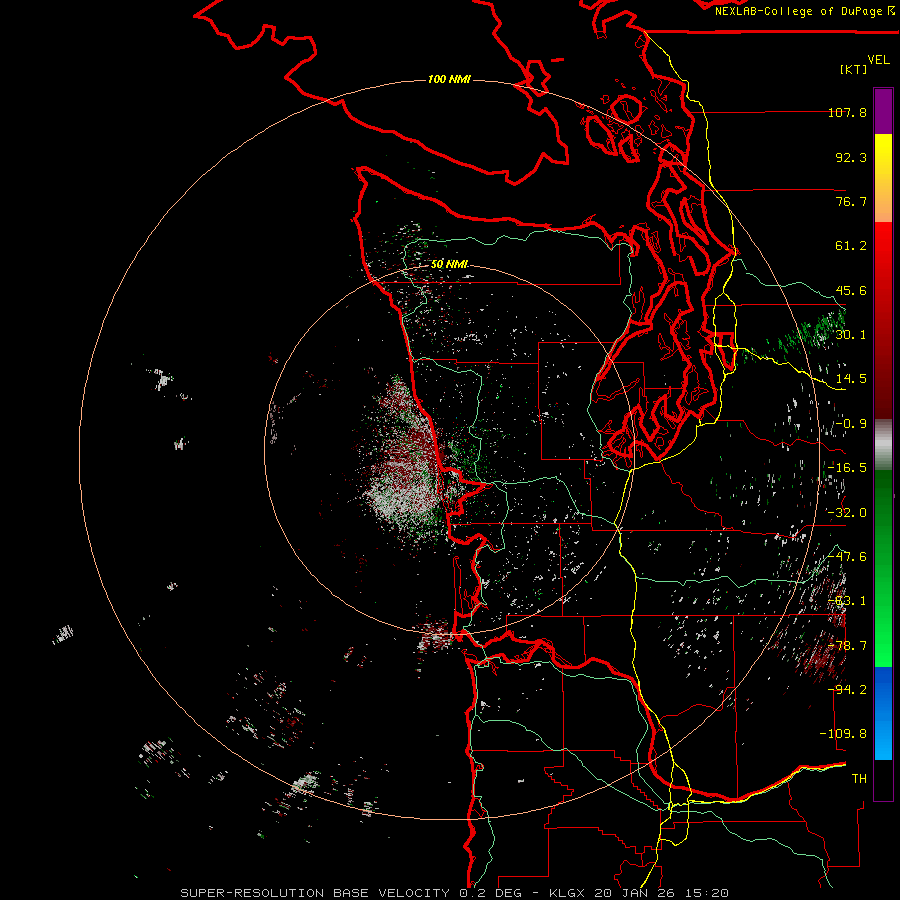The height and width of the screenshot is (900, 900).
Task: Select the 14.5 scale value
Action: pyautogui.click(x=851, y=379)
